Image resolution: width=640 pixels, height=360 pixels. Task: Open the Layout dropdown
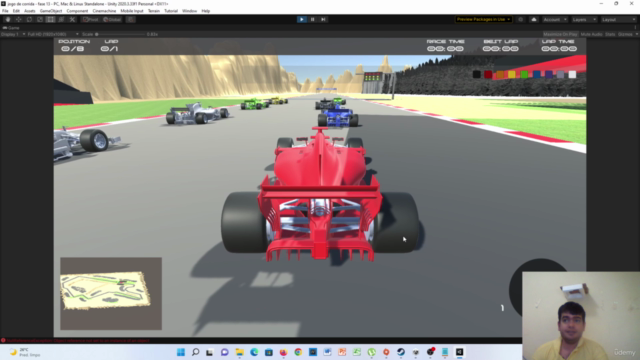618,19
